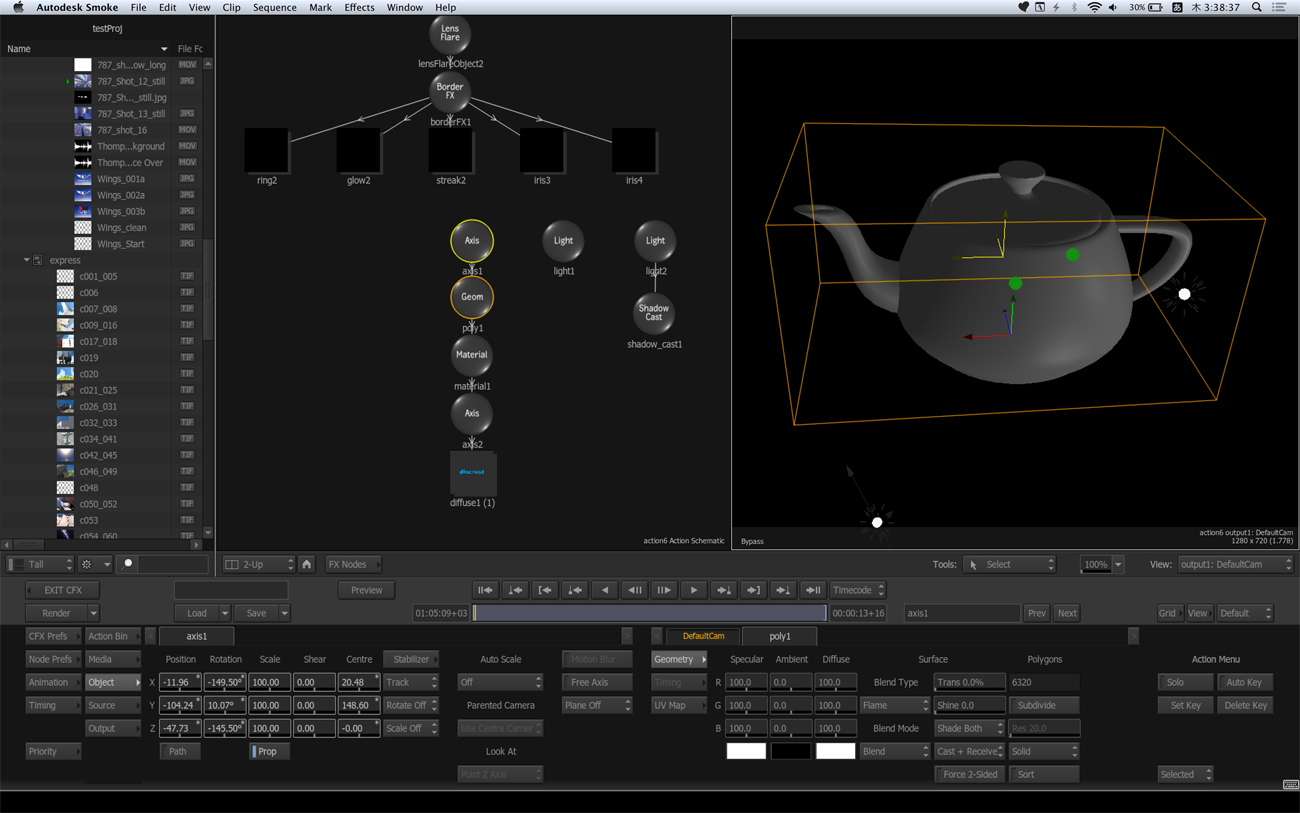
Task: Toggle the Subdivide button
Action: (1044, 705)
